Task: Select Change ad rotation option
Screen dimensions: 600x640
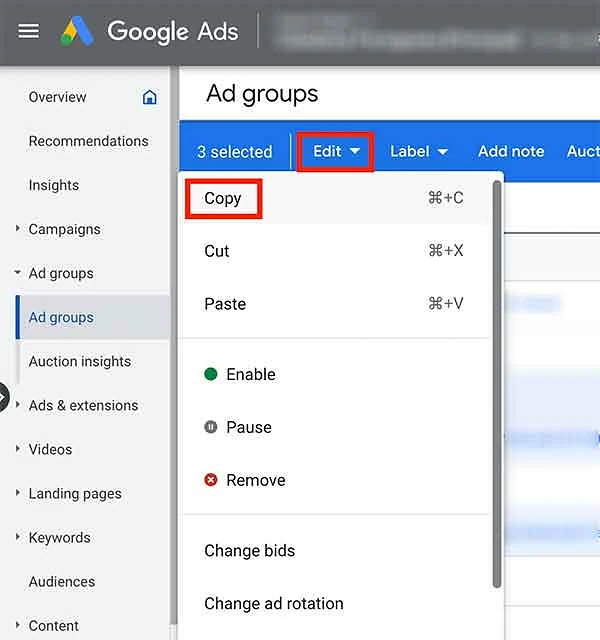Action: 335,604
